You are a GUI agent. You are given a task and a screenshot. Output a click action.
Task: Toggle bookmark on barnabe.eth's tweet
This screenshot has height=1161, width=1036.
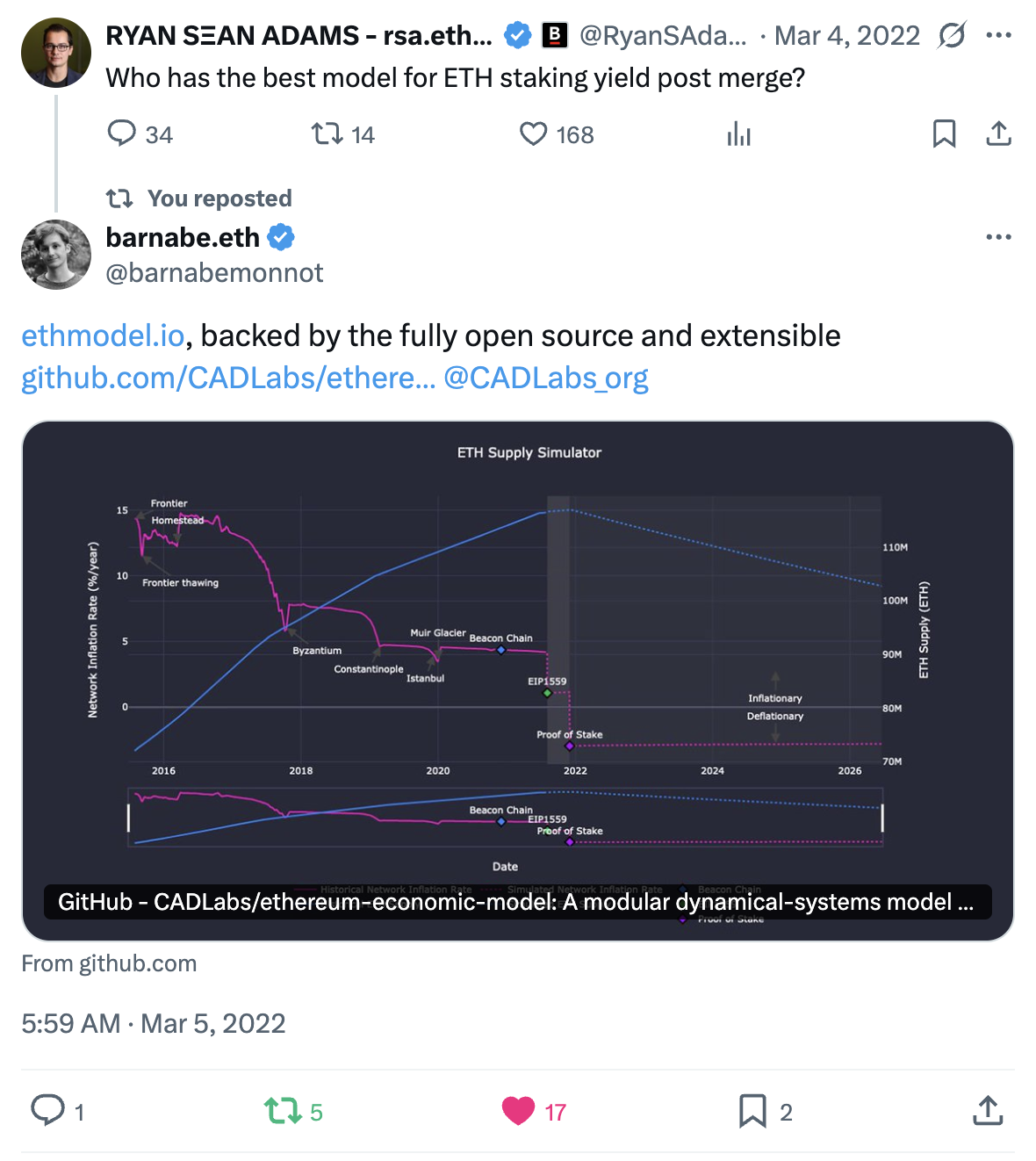point(752,1111)
